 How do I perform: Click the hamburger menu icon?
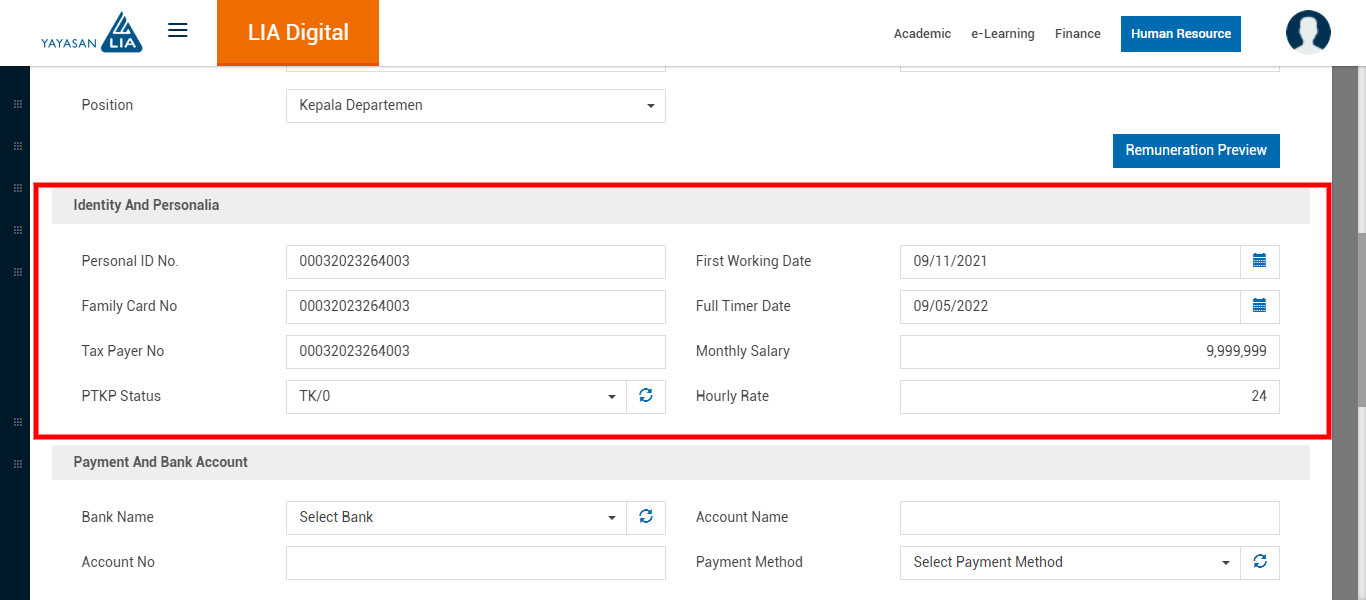point(178,31)
